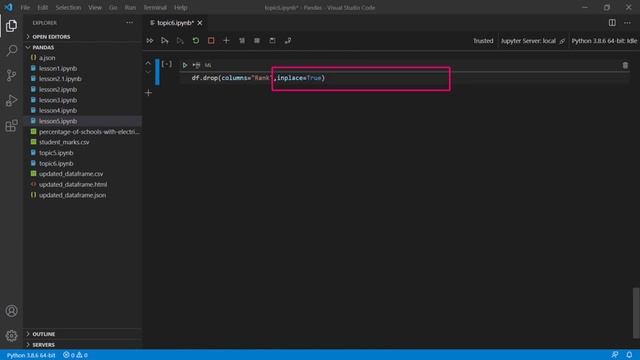Screen dimensions: 640x360
Task: Run the cell and add a cell below
Action: pyautogui.click(x=196, y=65)
